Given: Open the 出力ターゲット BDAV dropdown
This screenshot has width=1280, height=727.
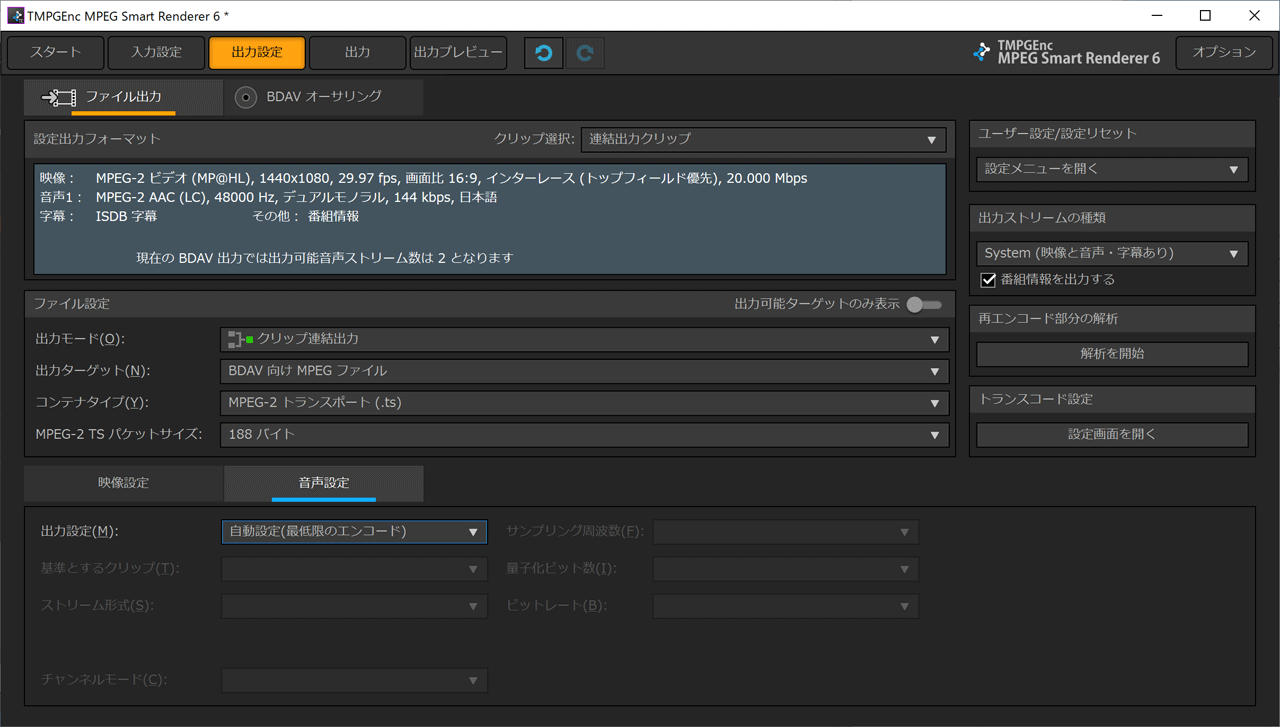Looking at the screenshot, I should point(584,371).
